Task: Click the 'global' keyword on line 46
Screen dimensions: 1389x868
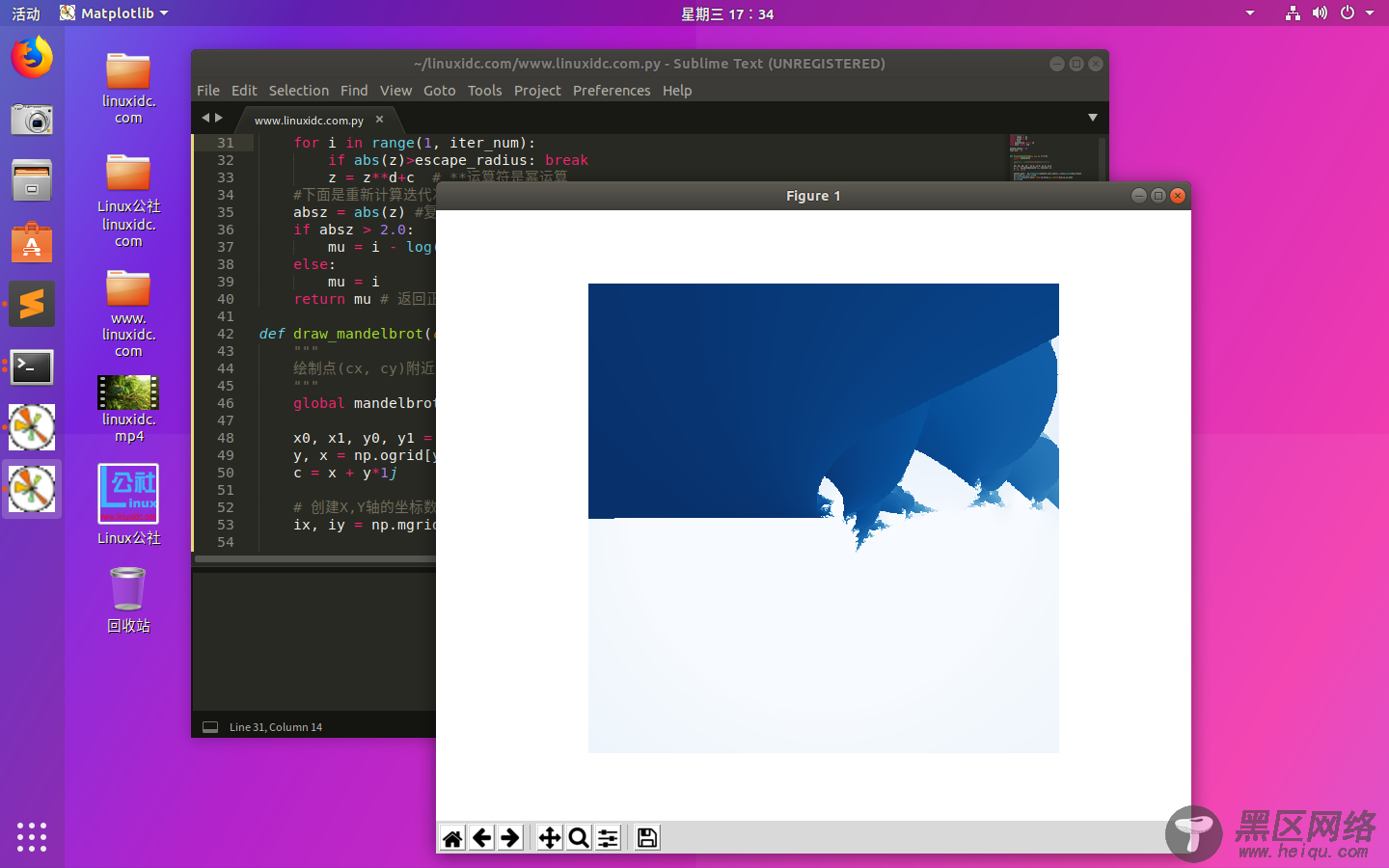Action: click(x=318, y=403)
